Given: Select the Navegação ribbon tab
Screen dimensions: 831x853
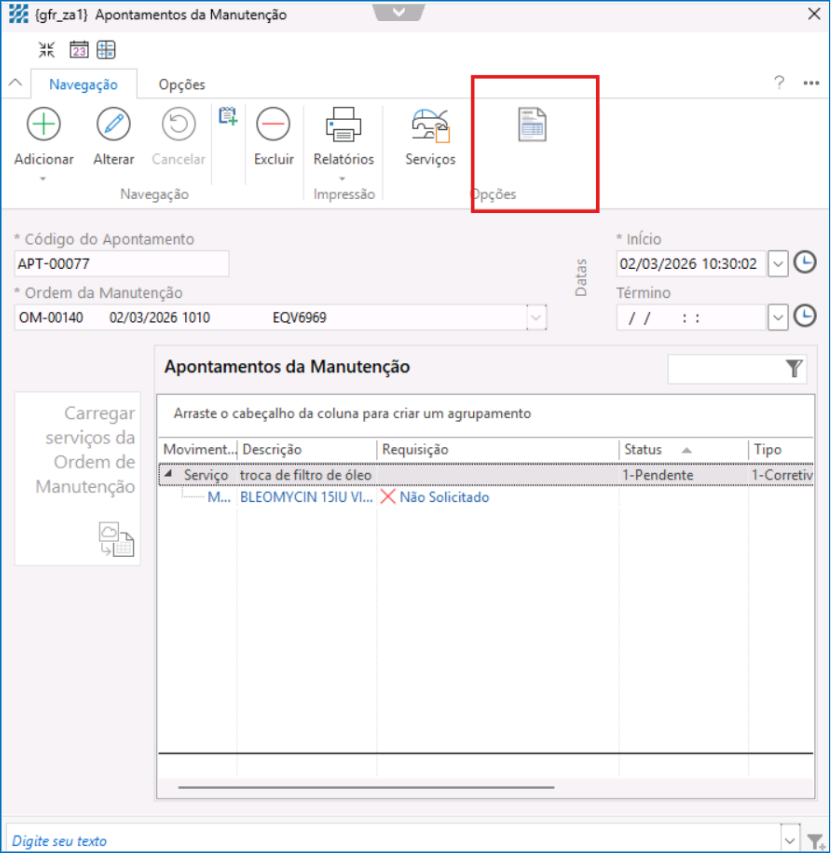Looking at the screenshot, I should [84, 85].
